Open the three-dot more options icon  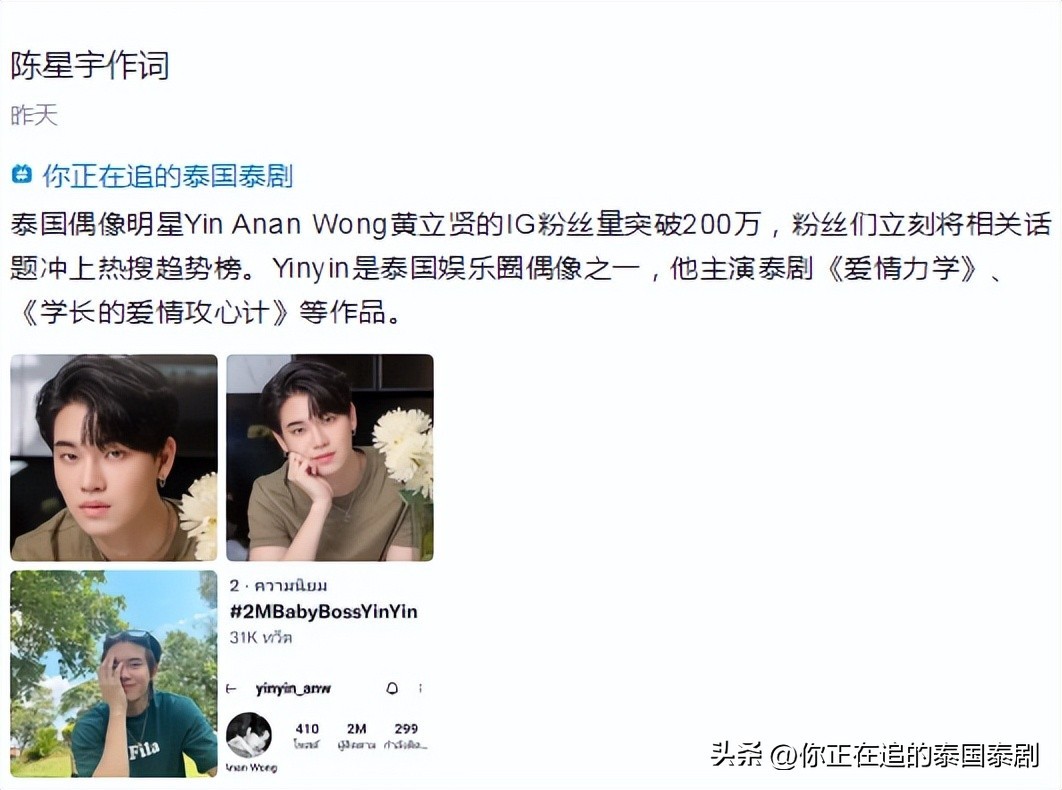(x=421, y=688)
